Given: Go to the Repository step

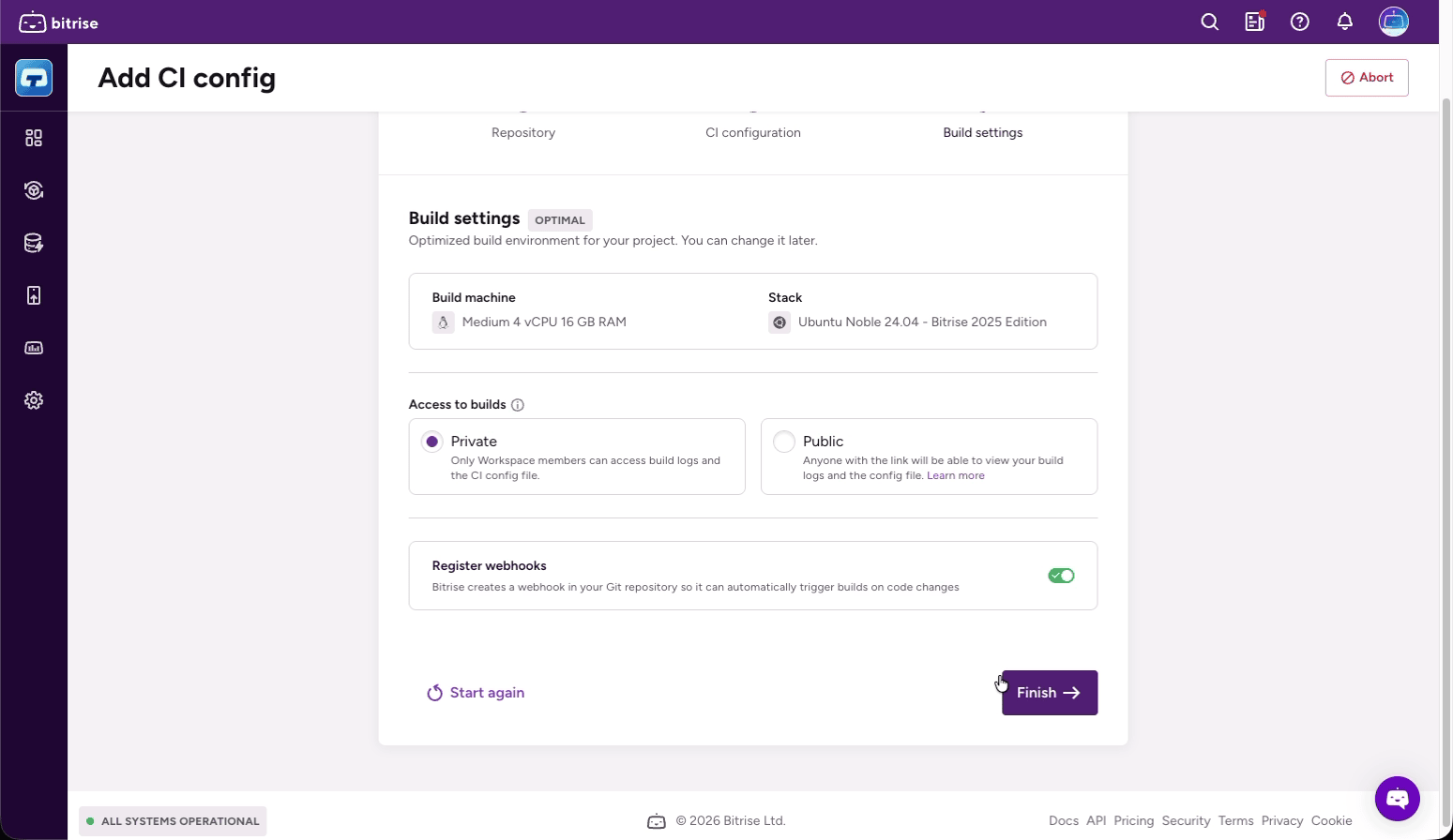Looking at the screenshot, I should tap(523, 132).
